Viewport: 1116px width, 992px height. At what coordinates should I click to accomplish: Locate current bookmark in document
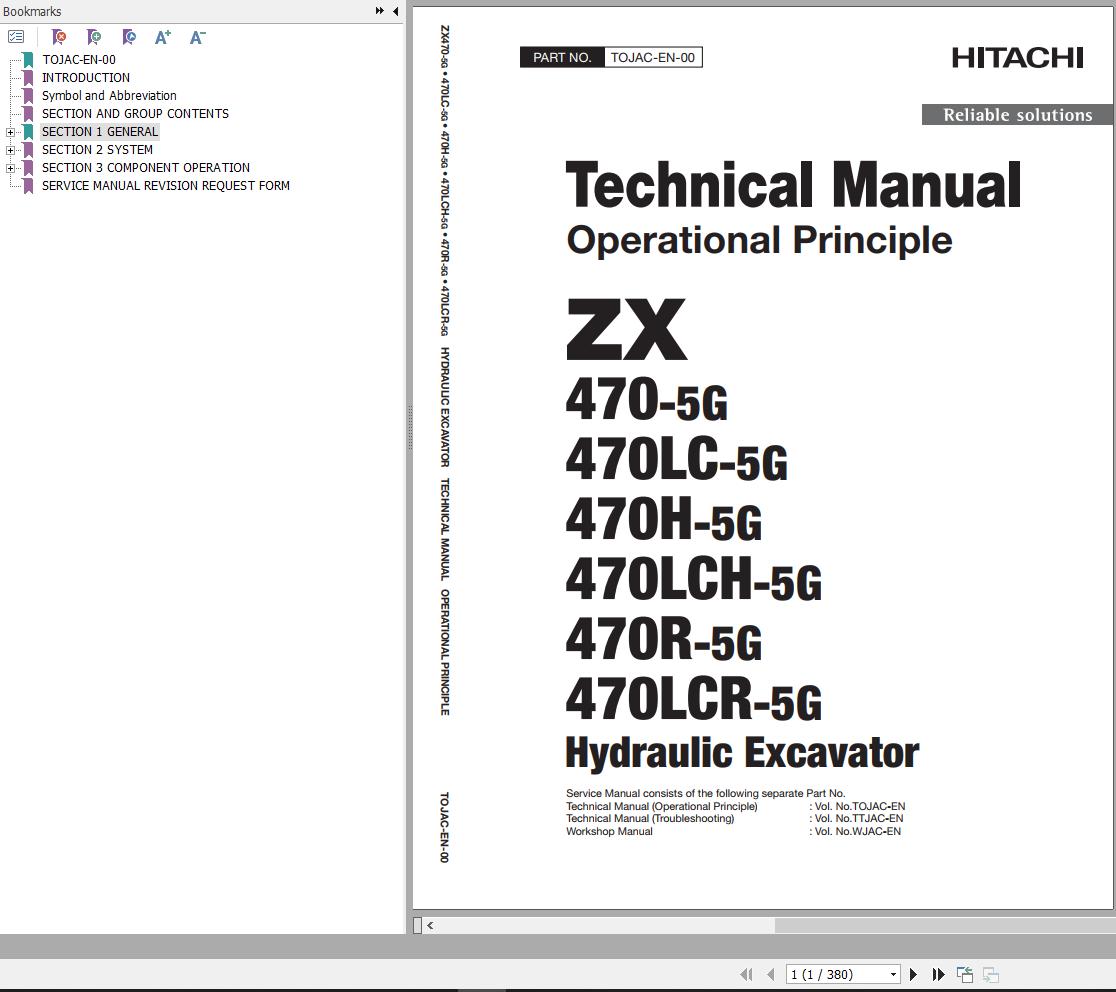point(128,37)
